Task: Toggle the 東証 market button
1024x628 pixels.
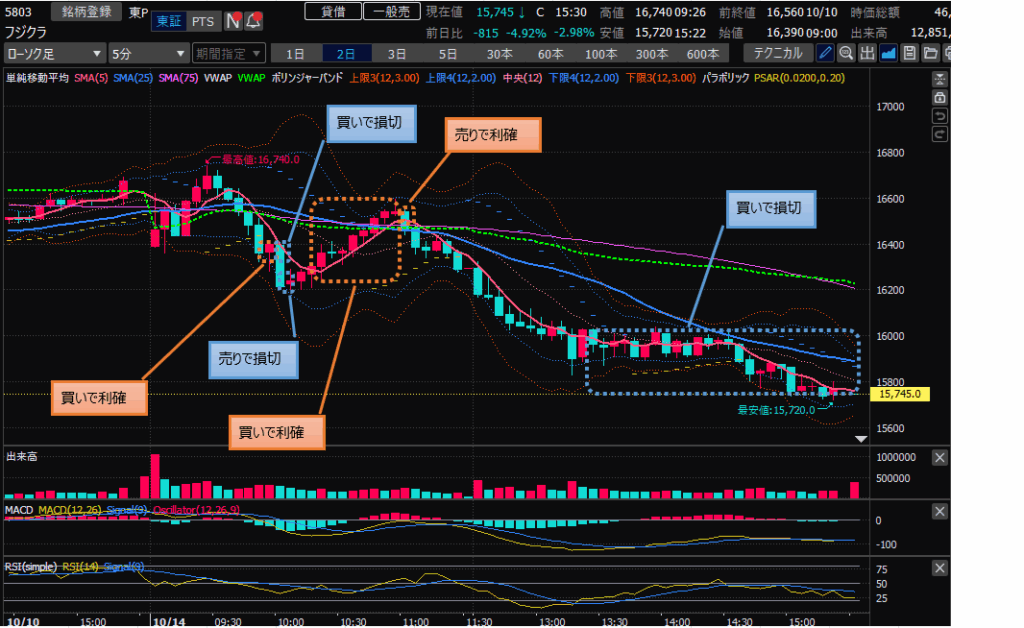Action: [167, 21]
